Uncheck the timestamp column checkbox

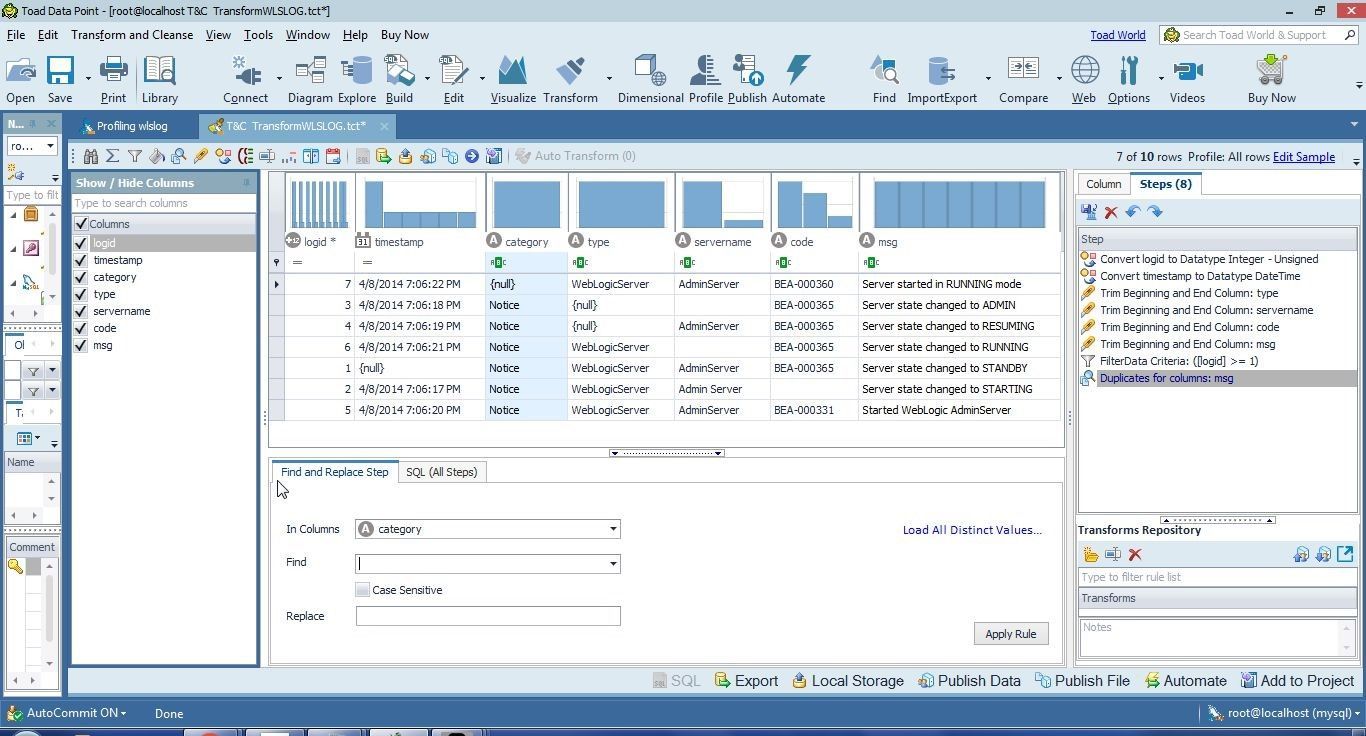(81, 260)
